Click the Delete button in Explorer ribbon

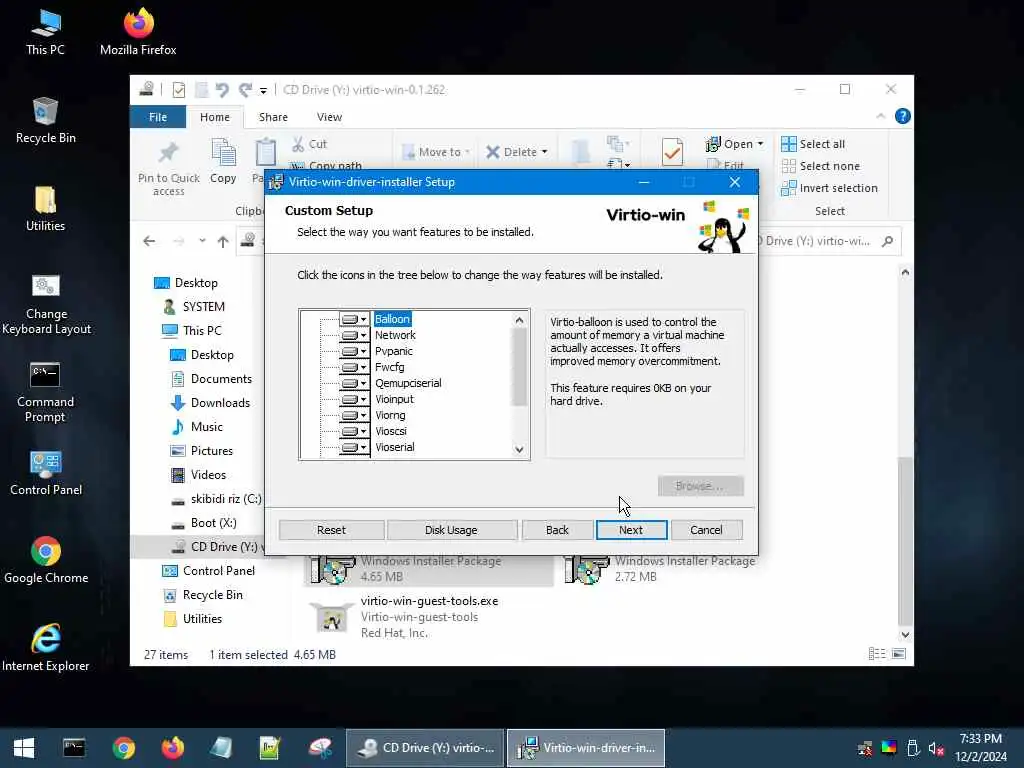[517, 152]
